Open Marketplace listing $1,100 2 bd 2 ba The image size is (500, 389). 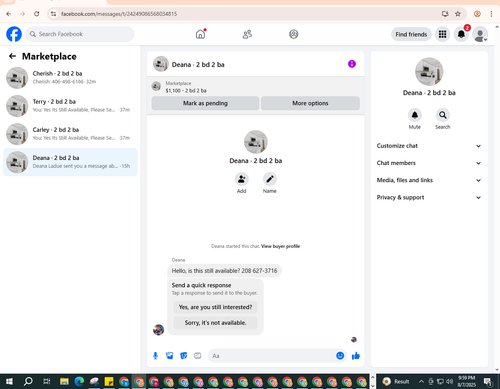[186, 87]
